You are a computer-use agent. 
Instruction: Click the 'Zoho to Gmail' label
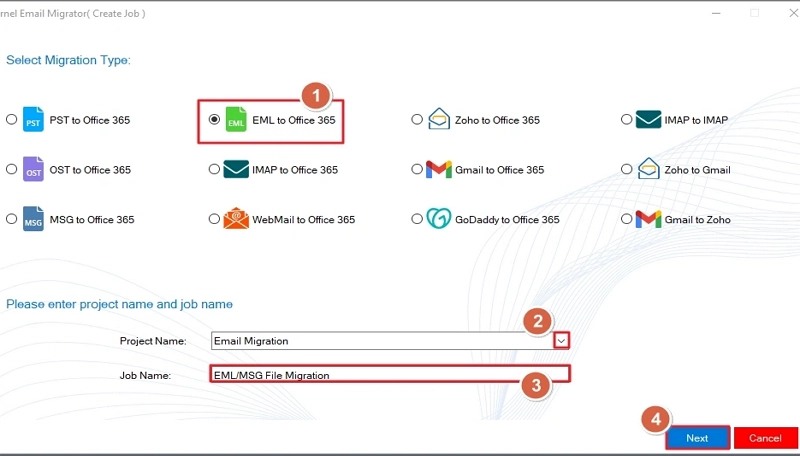click(x=697, y=170)
